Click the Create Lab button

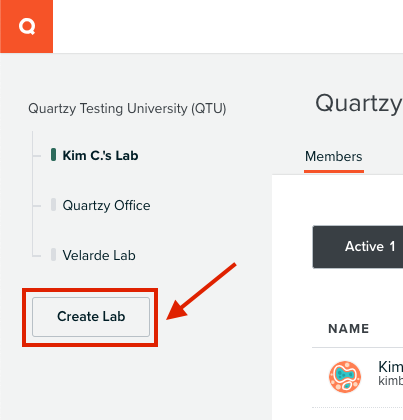91,317
